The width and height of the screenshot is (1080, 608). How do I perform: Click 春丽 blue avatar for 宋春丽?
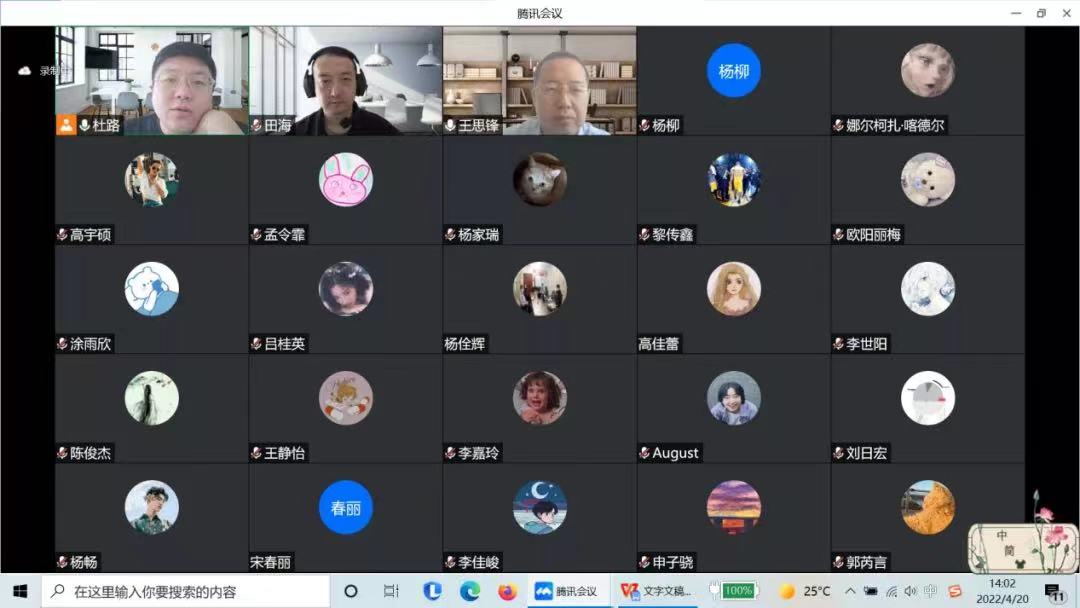pyautogui.click(x=346, y=507)
